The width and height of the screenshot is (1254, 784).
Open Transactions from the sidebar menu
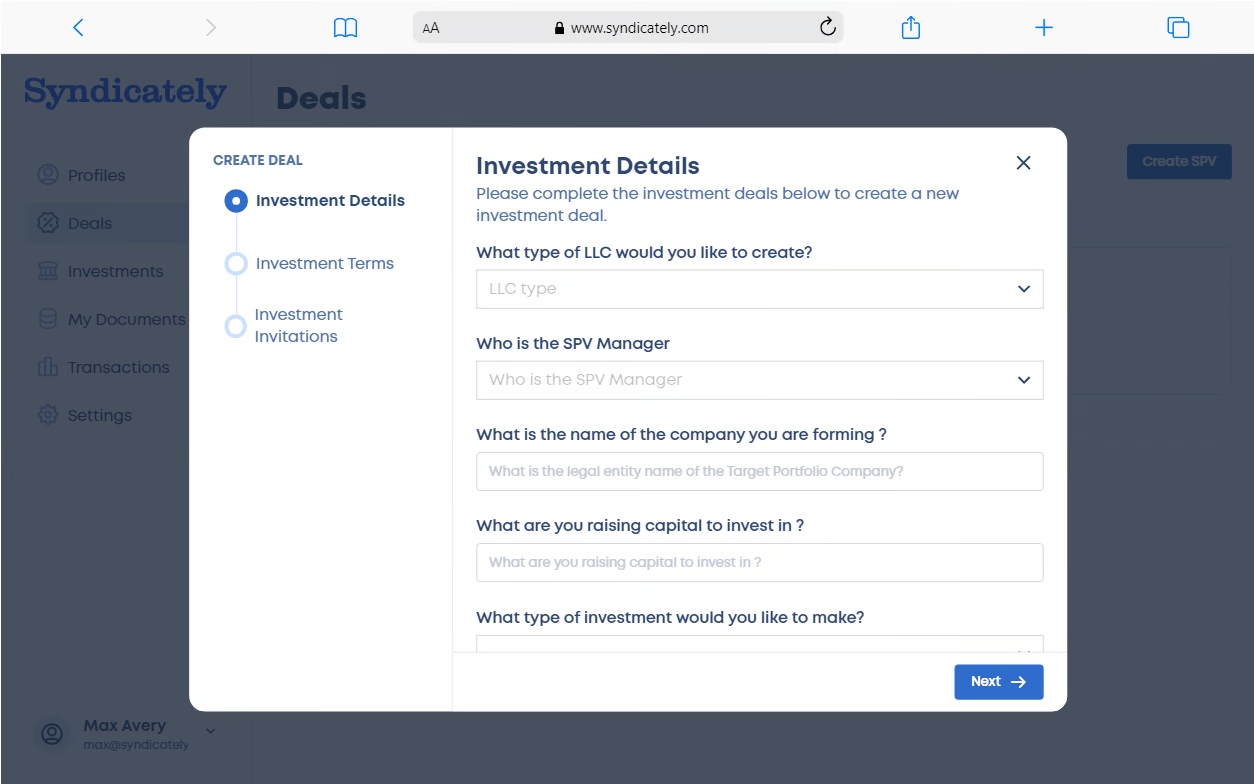118,367
